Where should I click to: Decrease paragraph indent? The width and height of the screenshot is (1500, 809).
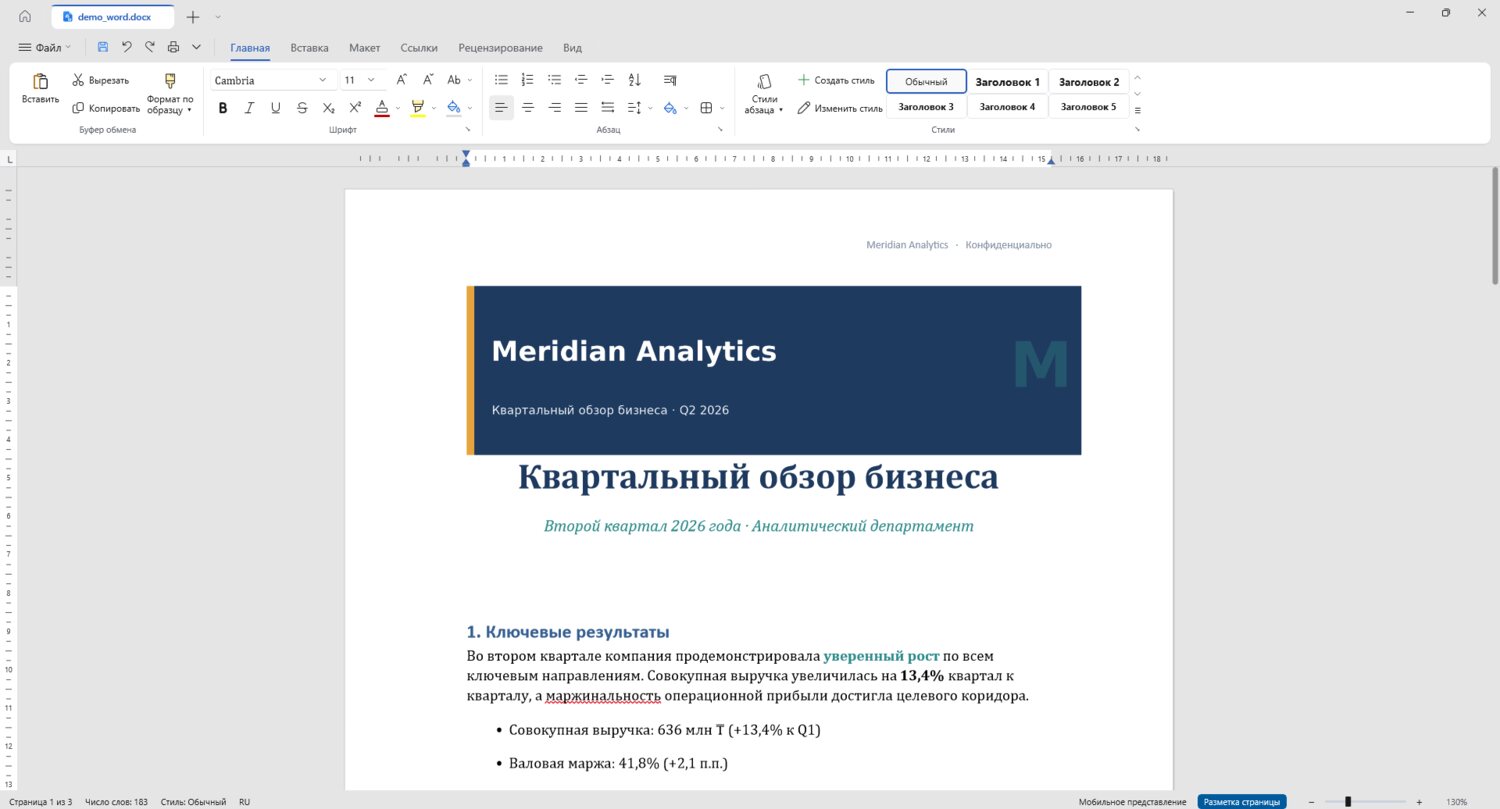point(581,80)
